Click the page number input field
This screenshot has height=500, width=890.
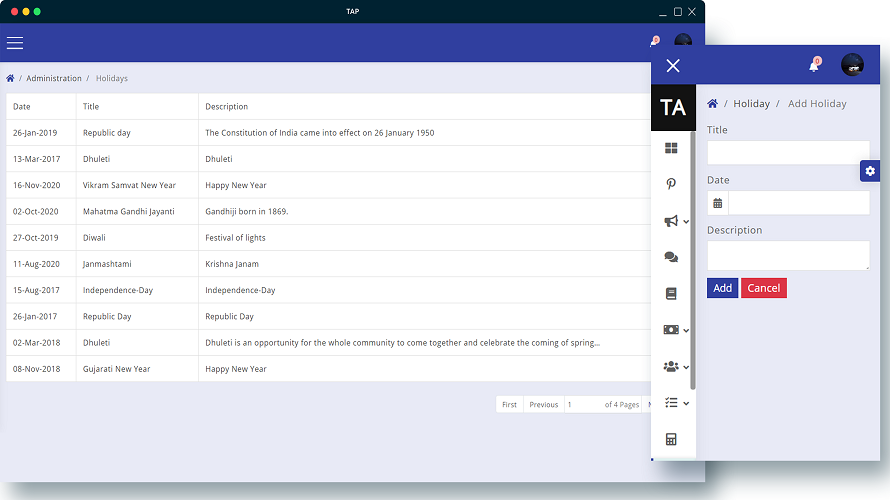click(583, 405)
